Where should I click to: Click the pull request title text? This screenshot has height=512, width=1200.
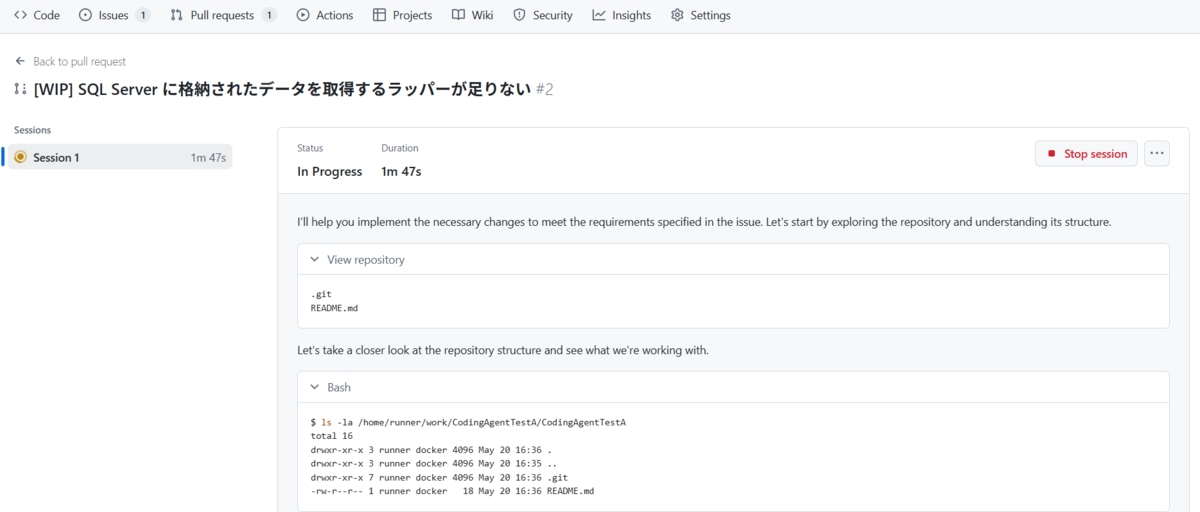tap(281, 89)
